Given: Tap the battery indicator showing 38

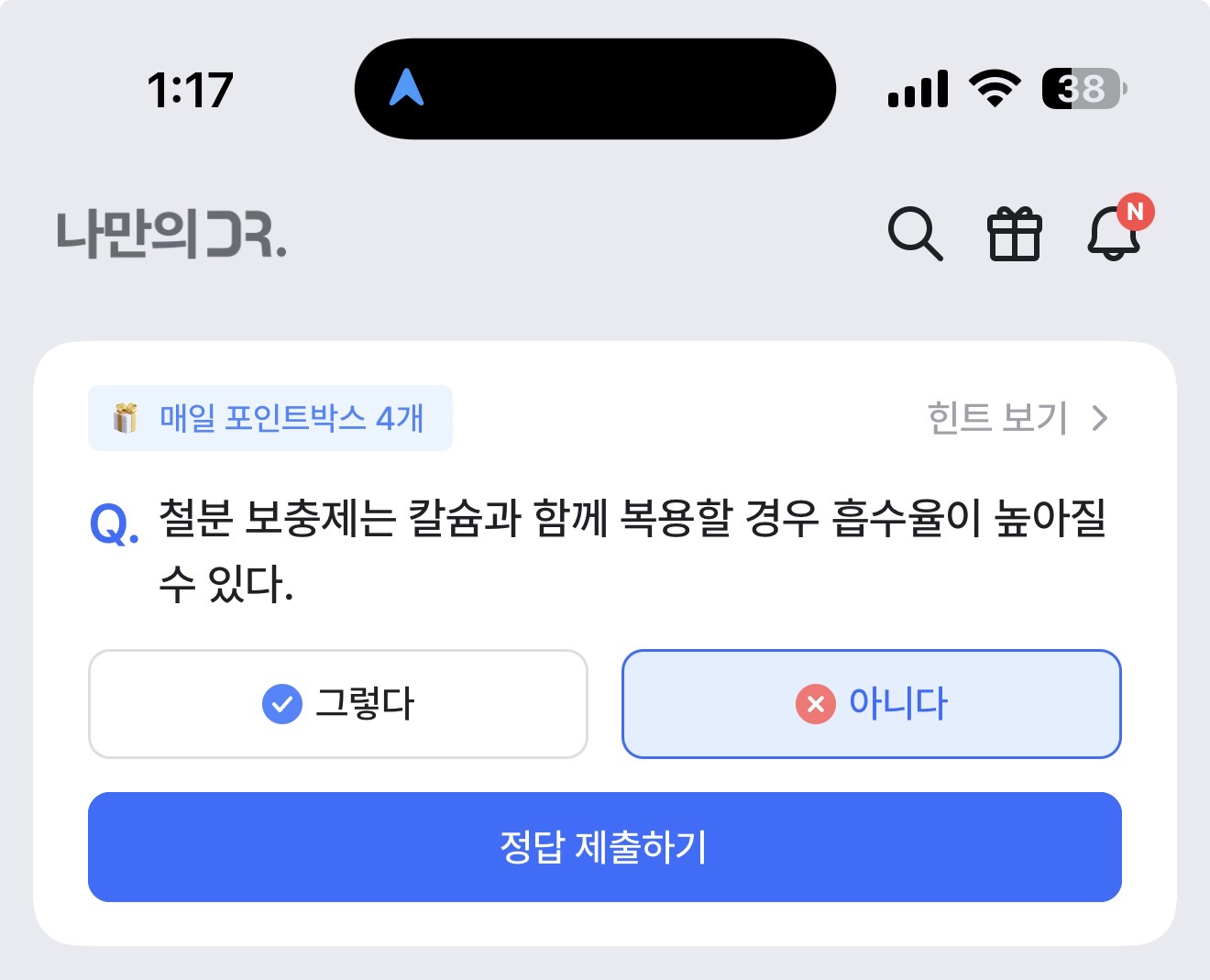Looking at the screenshot, I should coord(1084,89).
